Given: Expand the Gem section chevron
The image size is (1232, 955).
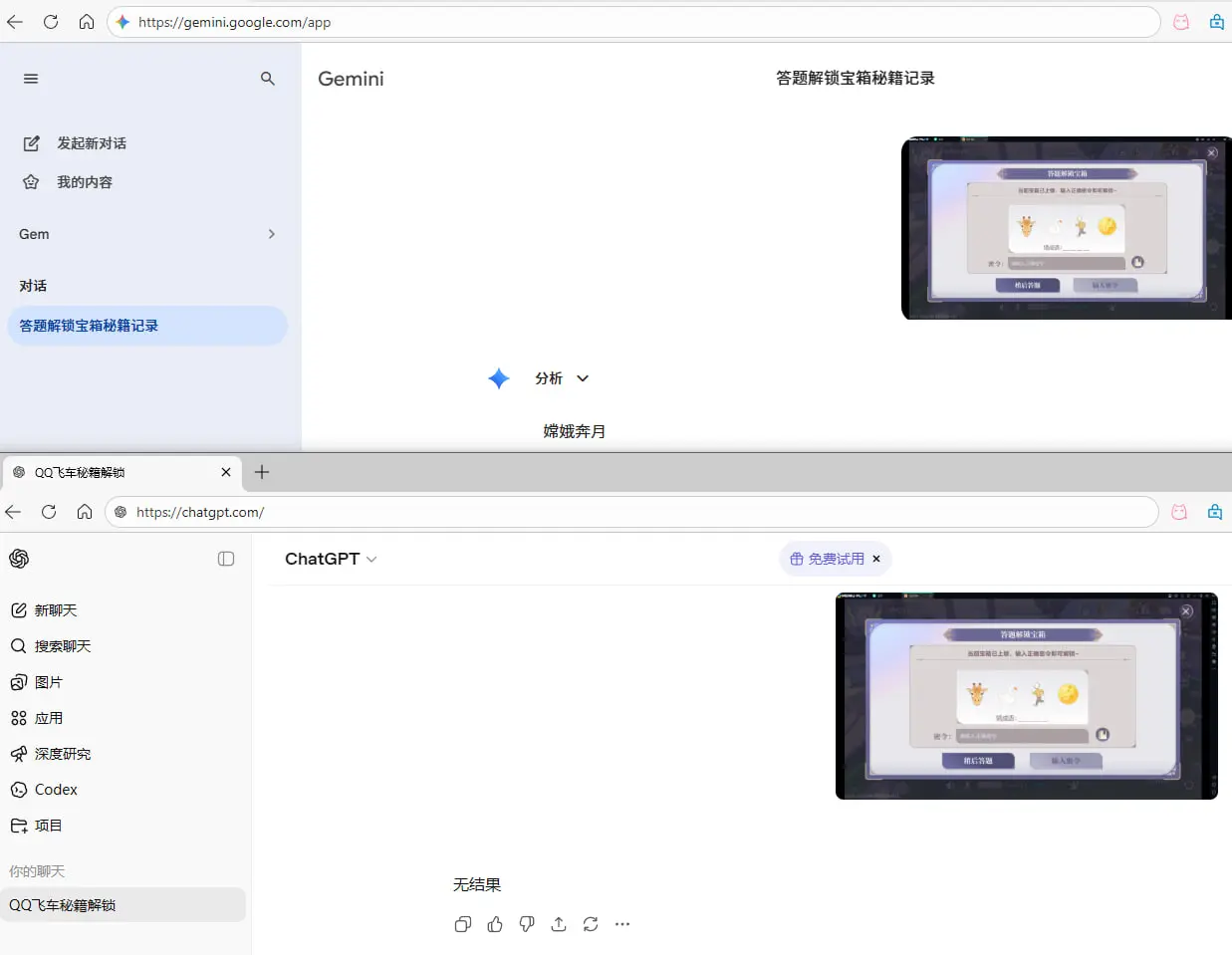Looking at the screenshot, I should coord(271,234).
